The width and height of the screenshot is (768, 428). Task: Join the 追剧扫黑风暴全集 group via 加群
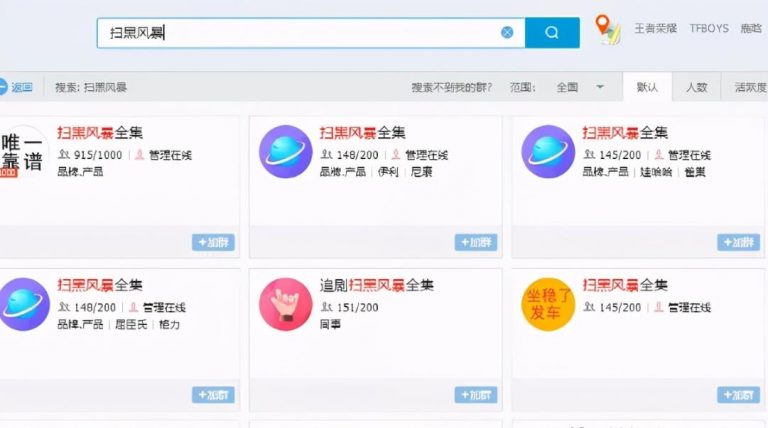pos(476,395)
